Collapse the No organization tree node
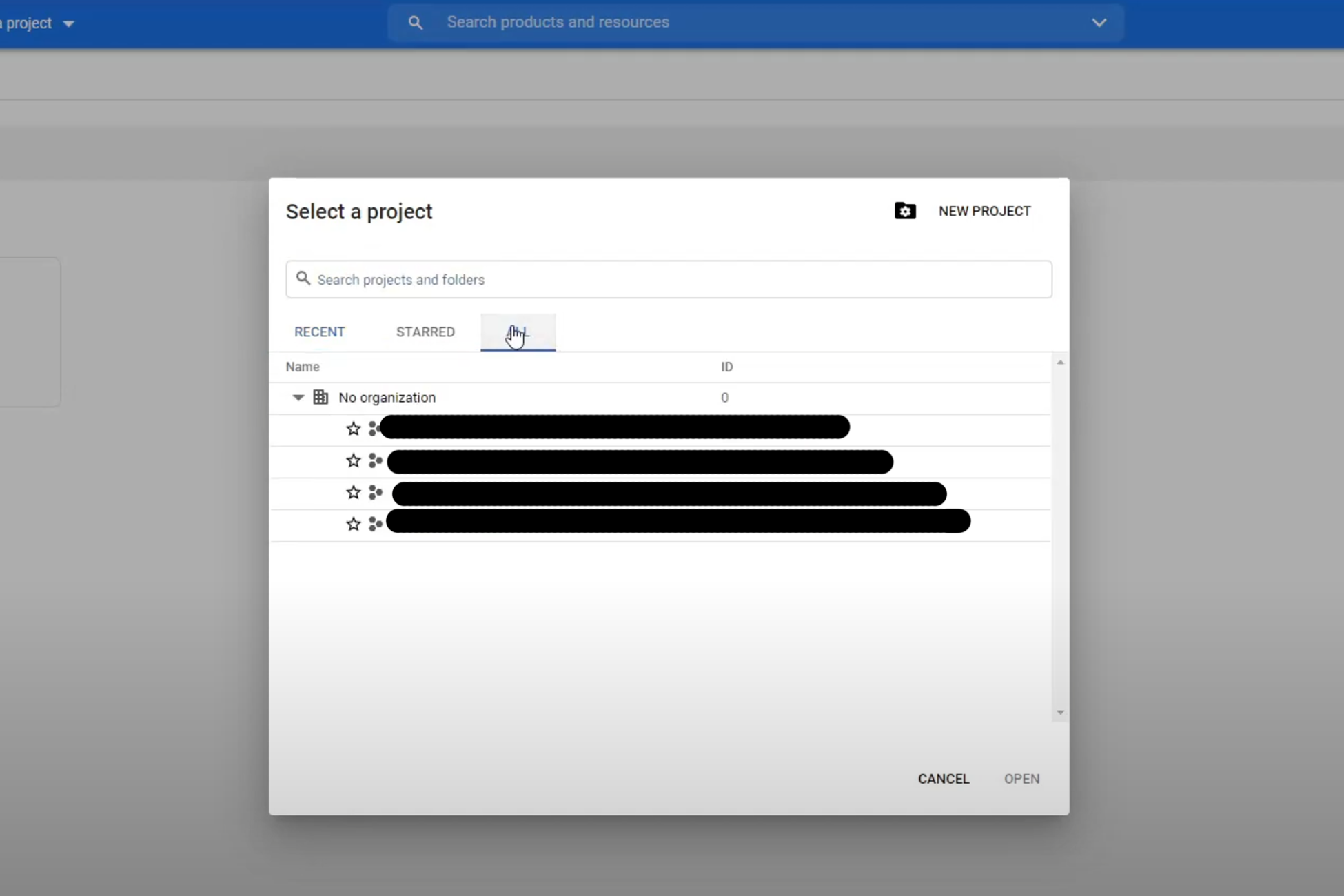The width and height of the screenshot is (1344, 896). click(298, 398)
